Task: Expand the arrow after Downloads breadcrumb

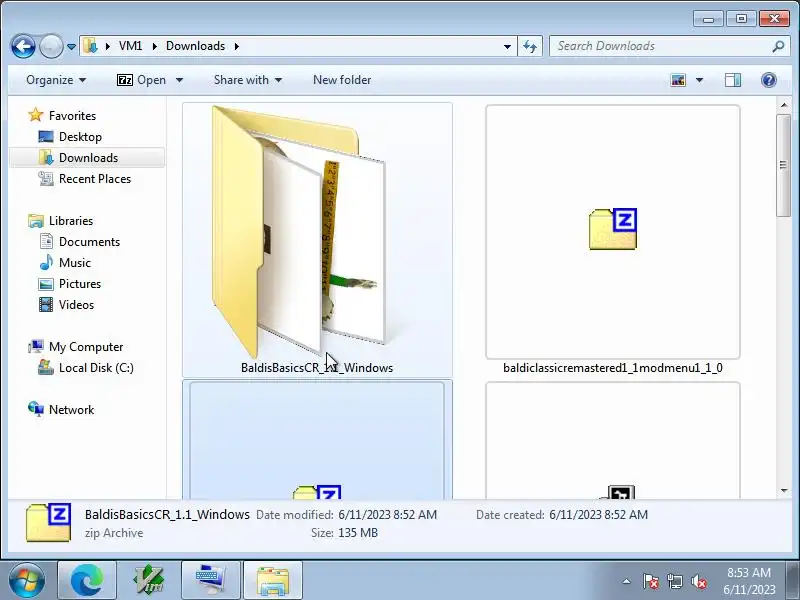Action: point(237,46)
